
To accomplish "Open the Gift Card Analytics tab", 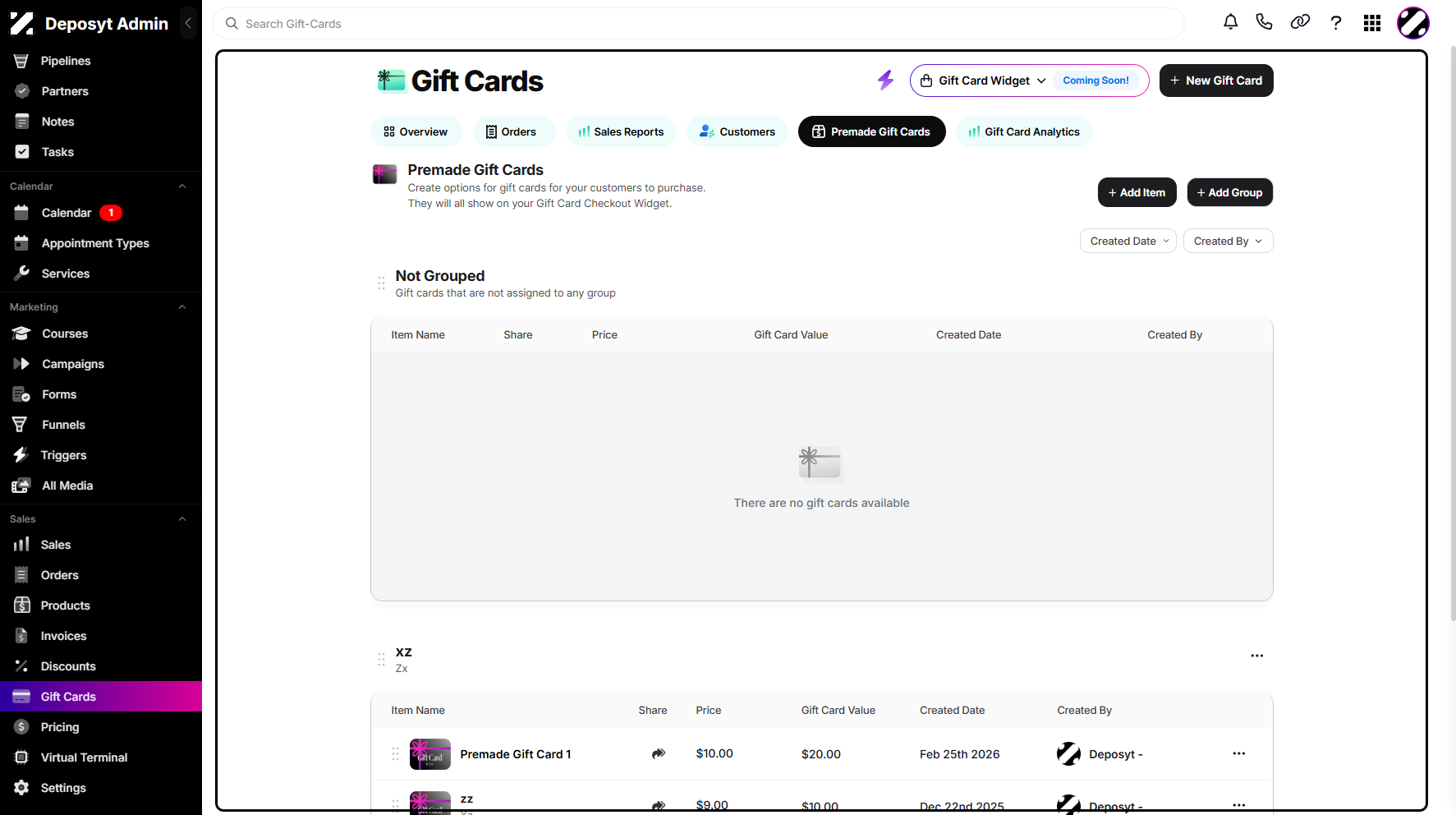I will pos(1024,131).
